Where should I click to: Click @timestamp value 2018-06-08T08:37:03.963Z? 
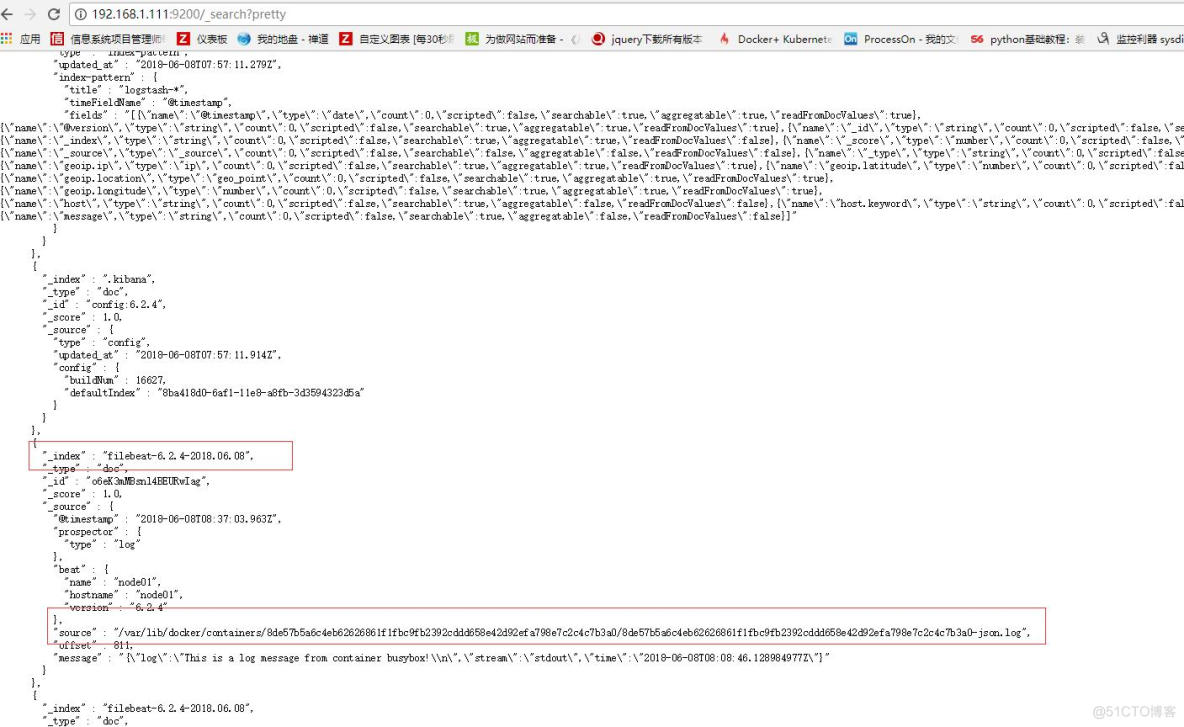click(x=208, y=519)
